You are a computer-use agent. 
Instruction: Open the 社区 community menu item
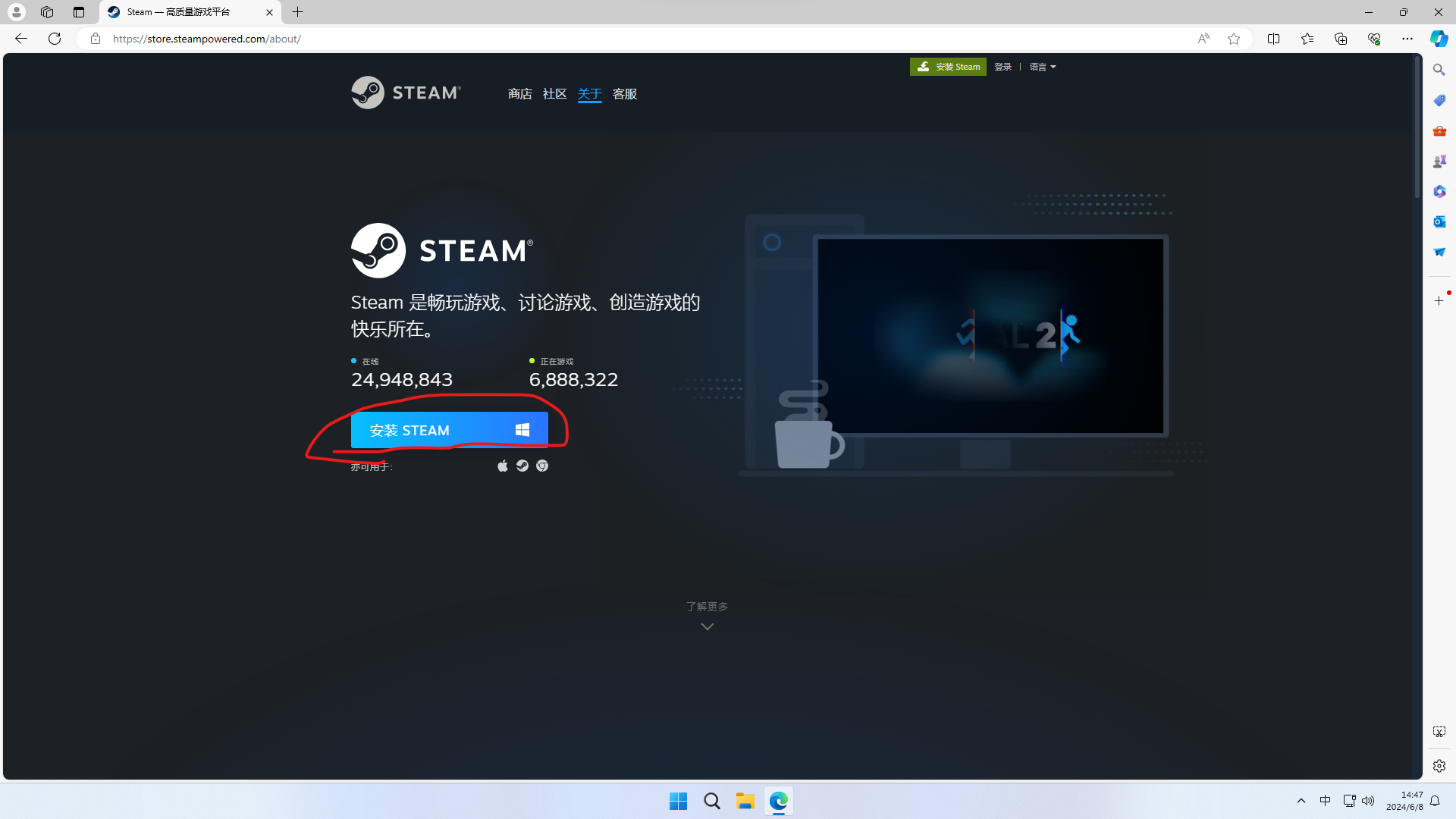(x=554, y=94)
